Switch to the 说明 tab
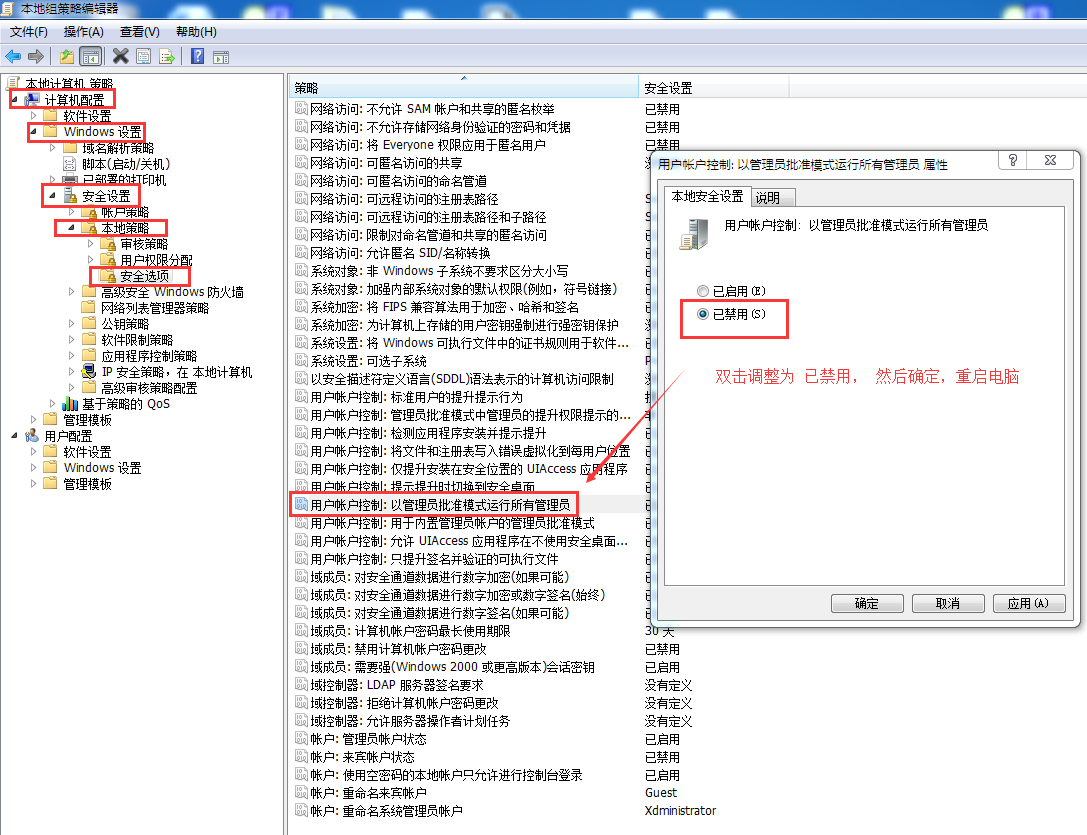This screenshot has width=1087, height=835. [x=768, y=197]
